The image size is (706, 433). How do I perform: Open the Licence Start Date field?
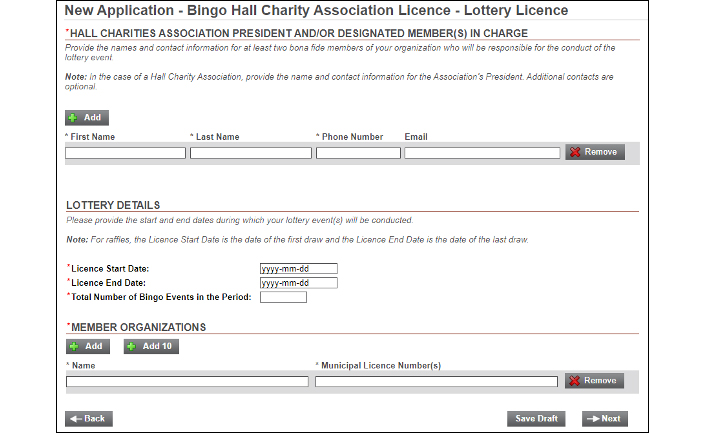(299, 269)
